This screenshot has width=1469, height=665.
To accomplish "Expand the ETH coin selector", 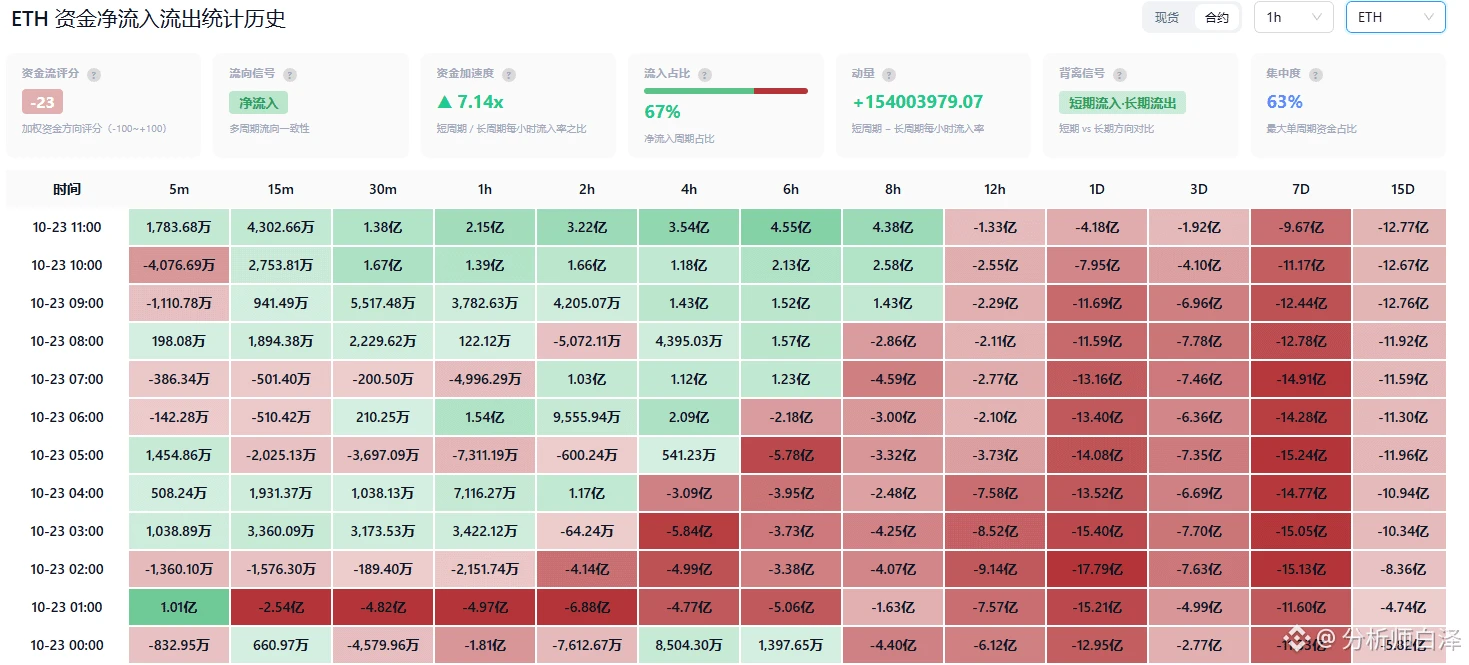I will (1396, 17).
